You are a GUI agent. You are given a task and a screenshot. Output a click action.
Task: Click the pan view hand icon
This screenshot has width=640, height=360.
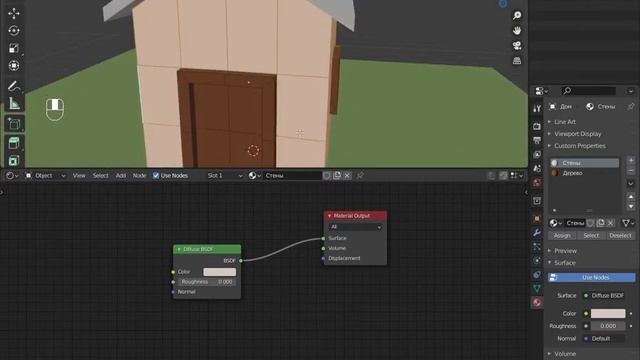pos(517,31)
